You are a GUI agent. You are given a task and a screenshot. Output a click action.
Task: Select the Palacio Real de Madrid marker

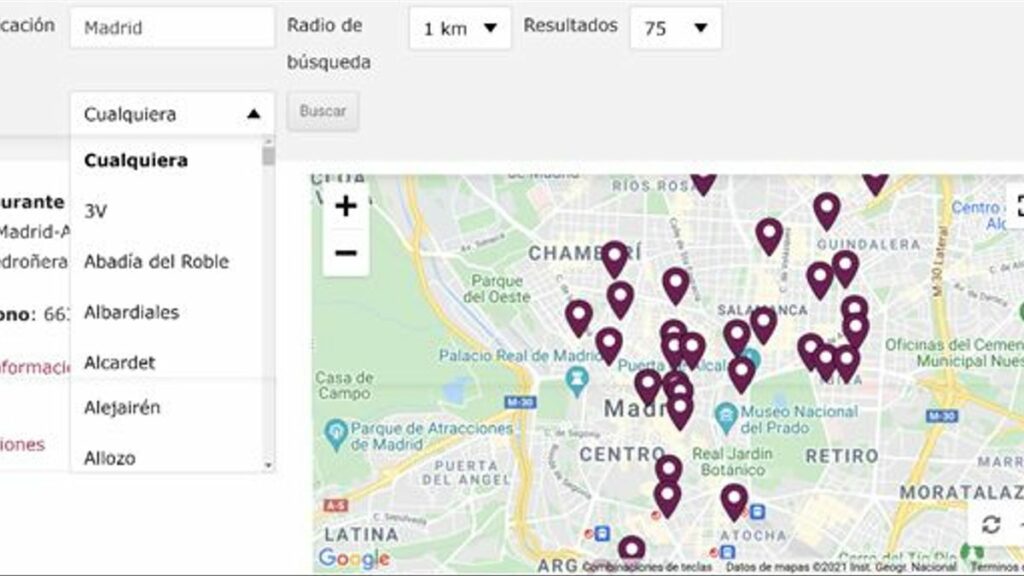tap(576, 381)
